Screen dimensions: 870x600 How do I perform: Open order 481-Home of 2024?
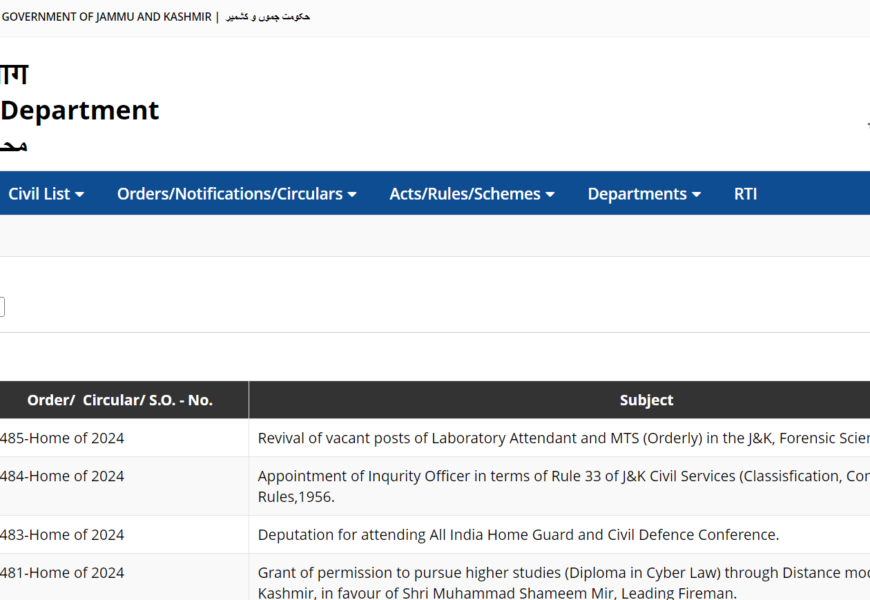click(62, 573)
